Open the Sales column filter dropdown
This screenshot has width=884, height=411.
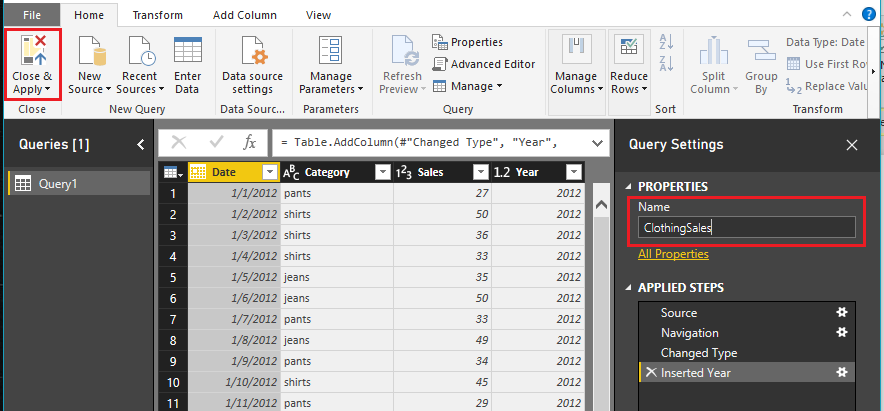click(481, 173)
